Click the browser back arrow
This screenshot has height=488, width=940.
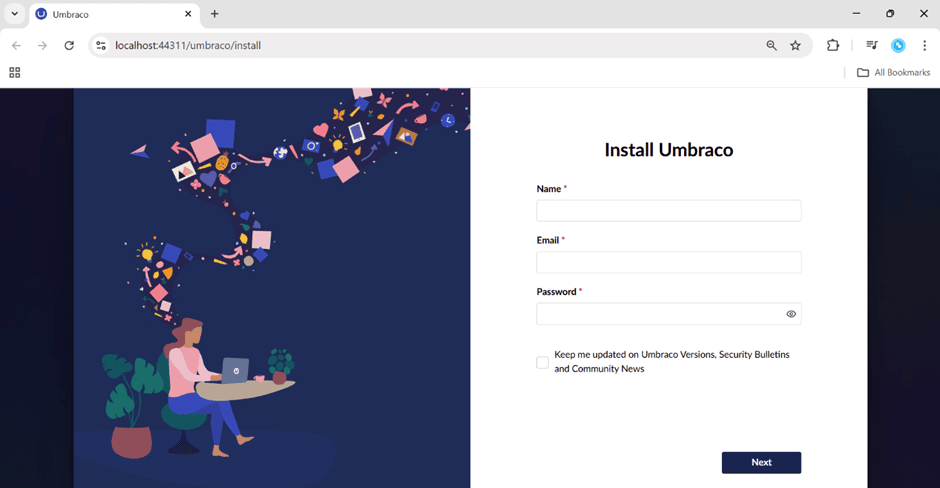click(16, 45)
